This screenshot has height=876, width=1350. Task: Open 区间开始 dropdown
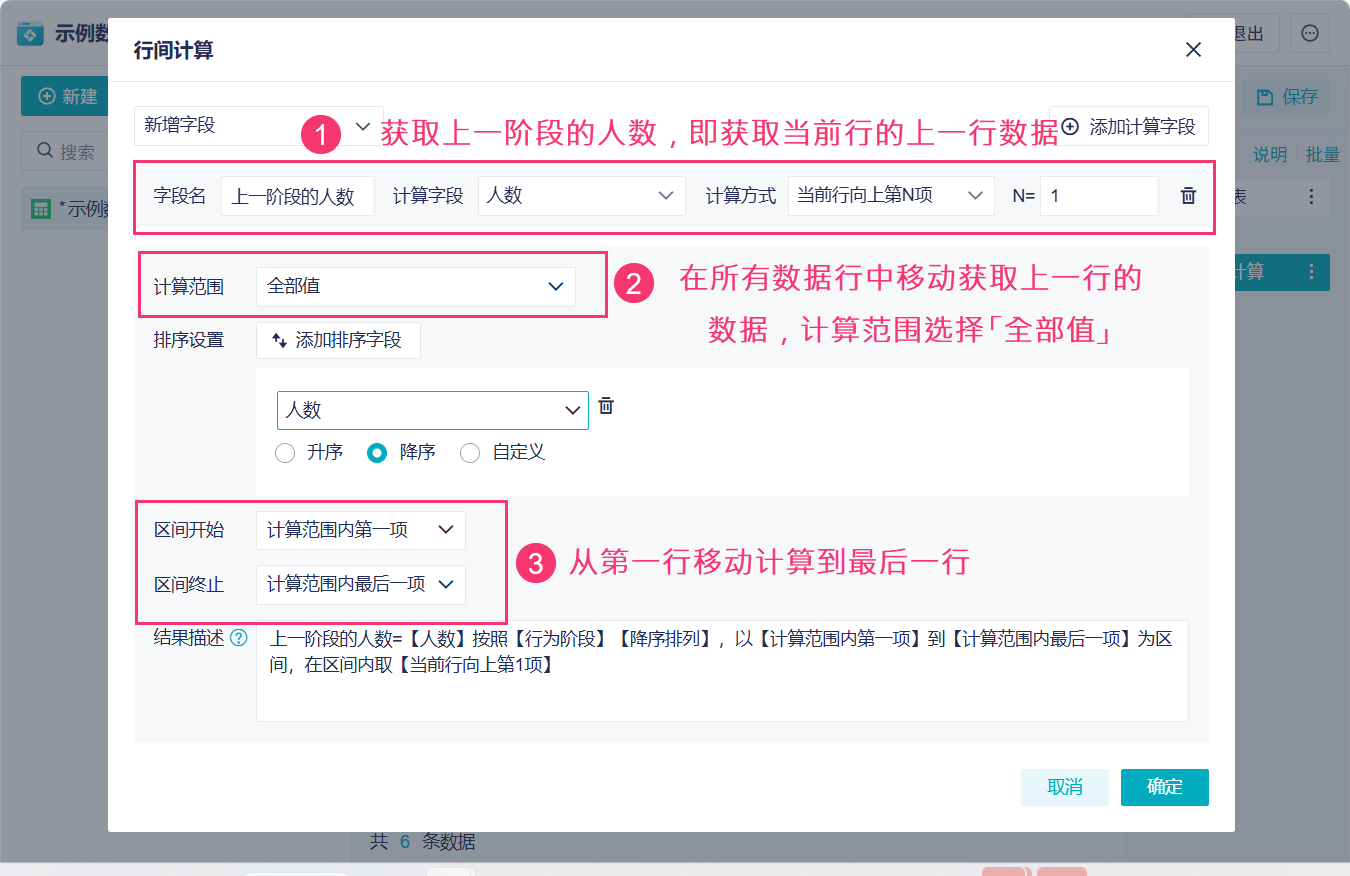tap(361, 530)
